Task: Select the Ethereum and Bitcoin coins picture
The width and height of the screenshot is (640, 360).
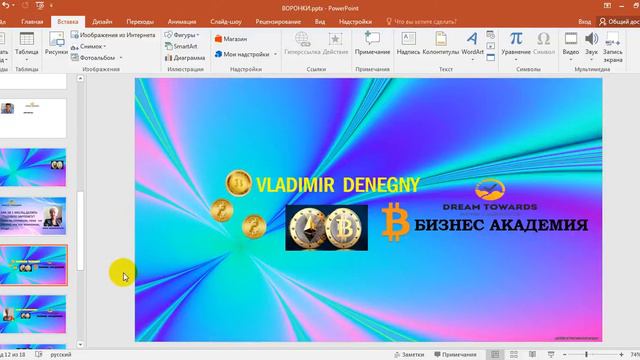Action: 327,228
